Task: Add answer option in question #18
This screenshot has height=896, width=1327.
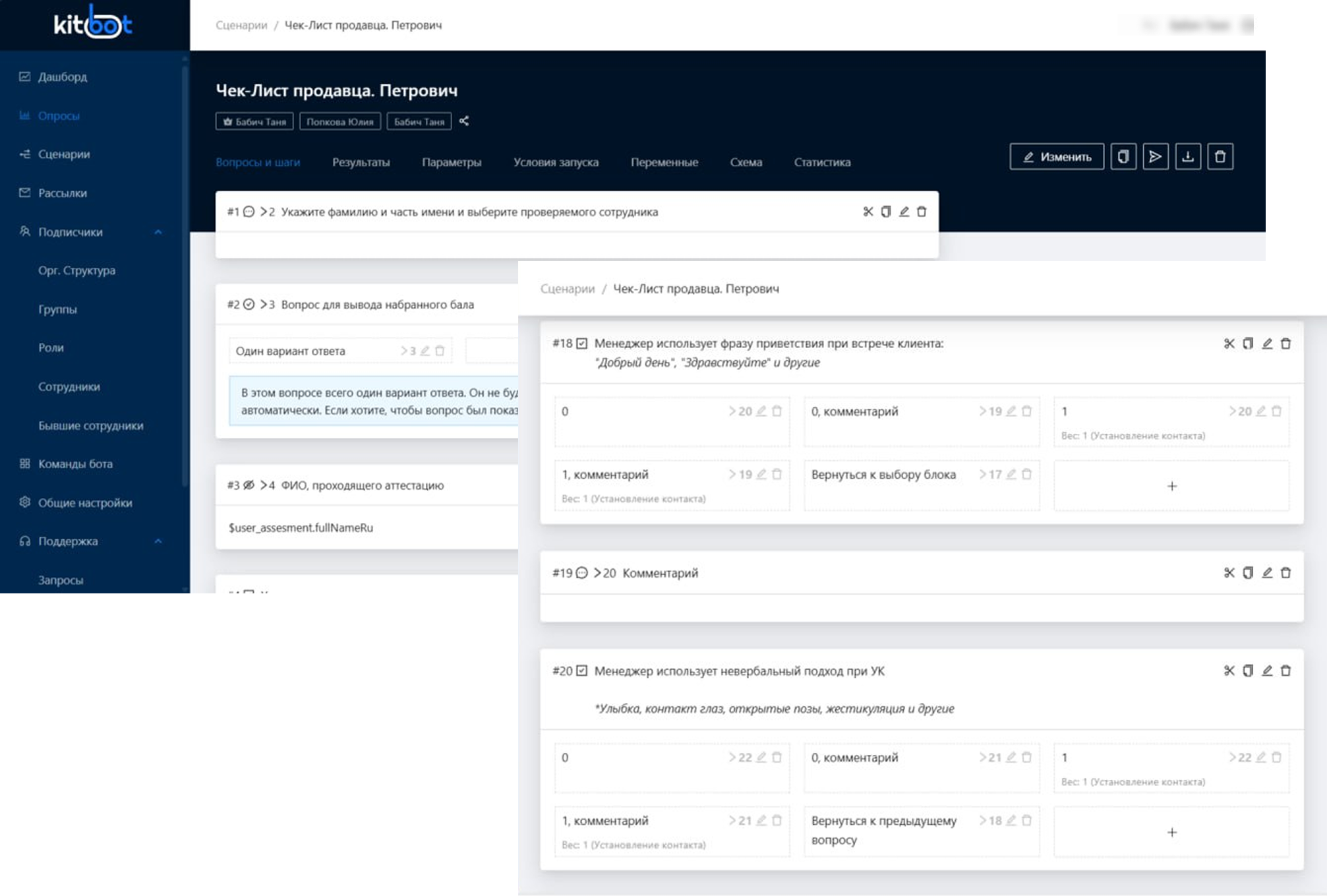Action: coord(1171,486)
